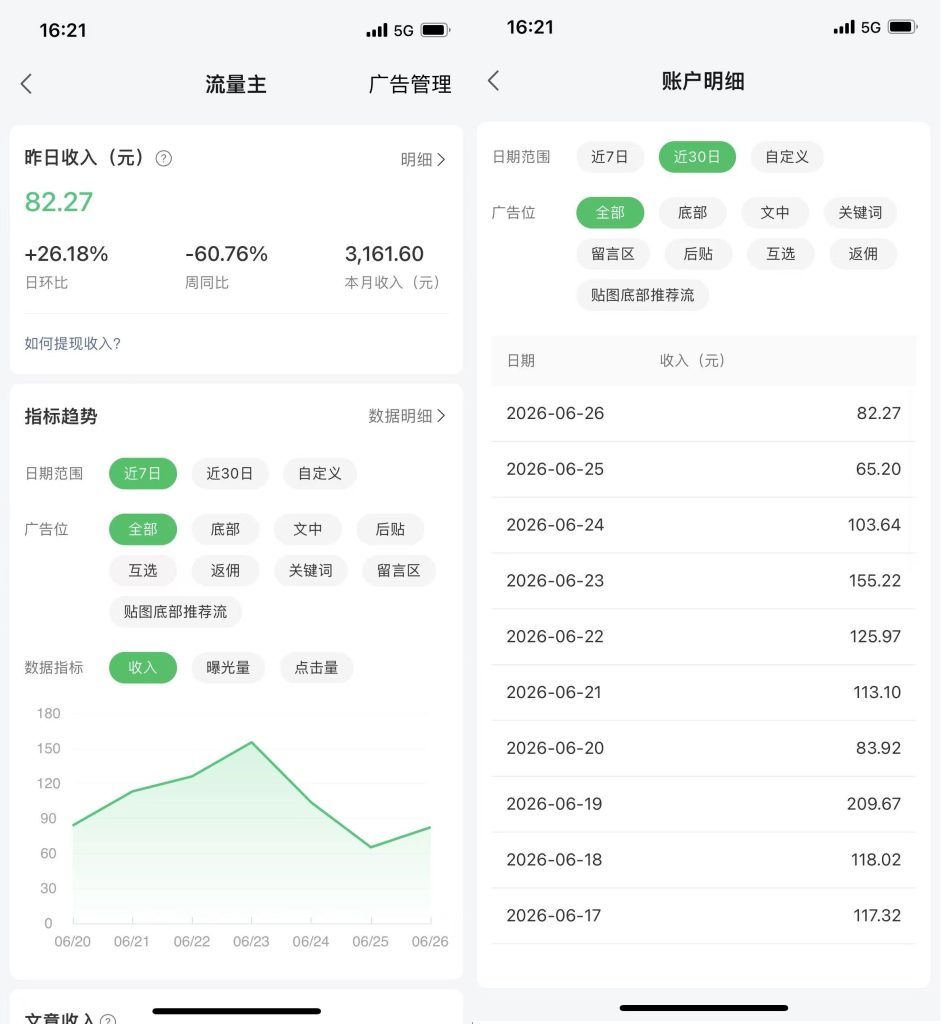
Task: Tap the 06/25 low point on the chart
Action: pos(371,847)
